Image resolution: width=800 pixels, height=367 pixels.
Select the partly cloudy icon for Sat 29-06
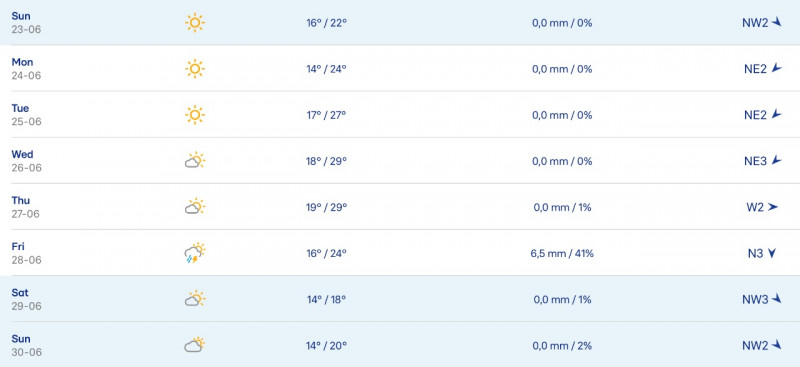(x=195, y=299)
